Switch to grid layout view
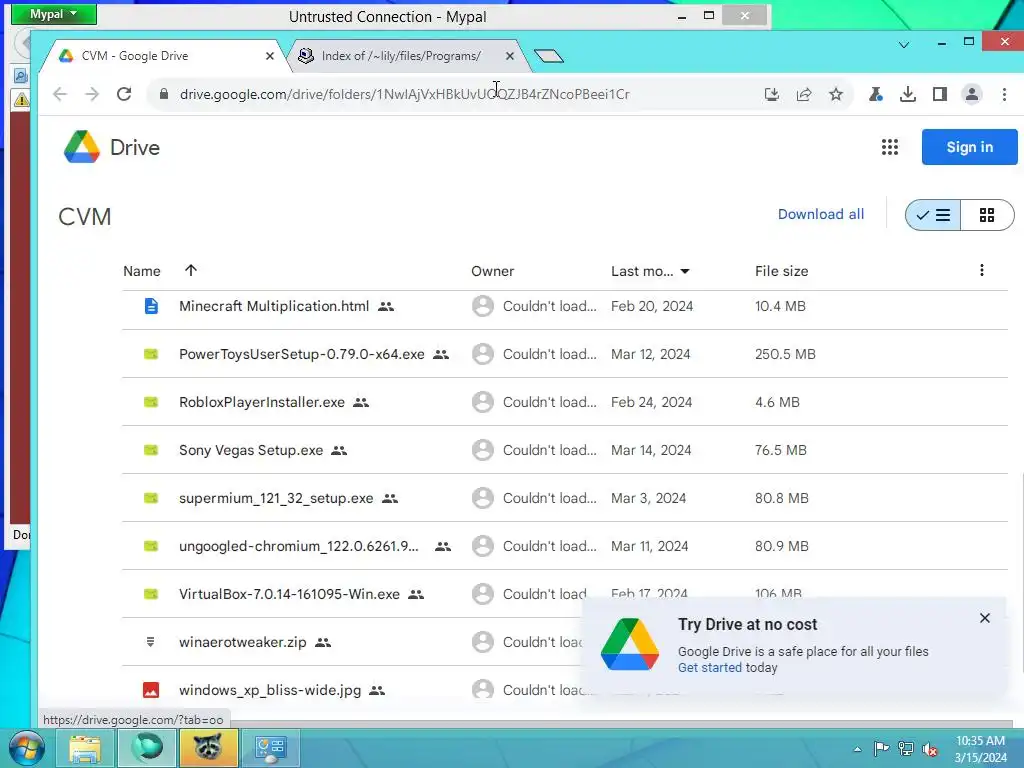This screenshot has width=1024, height=768. [987, 215]
